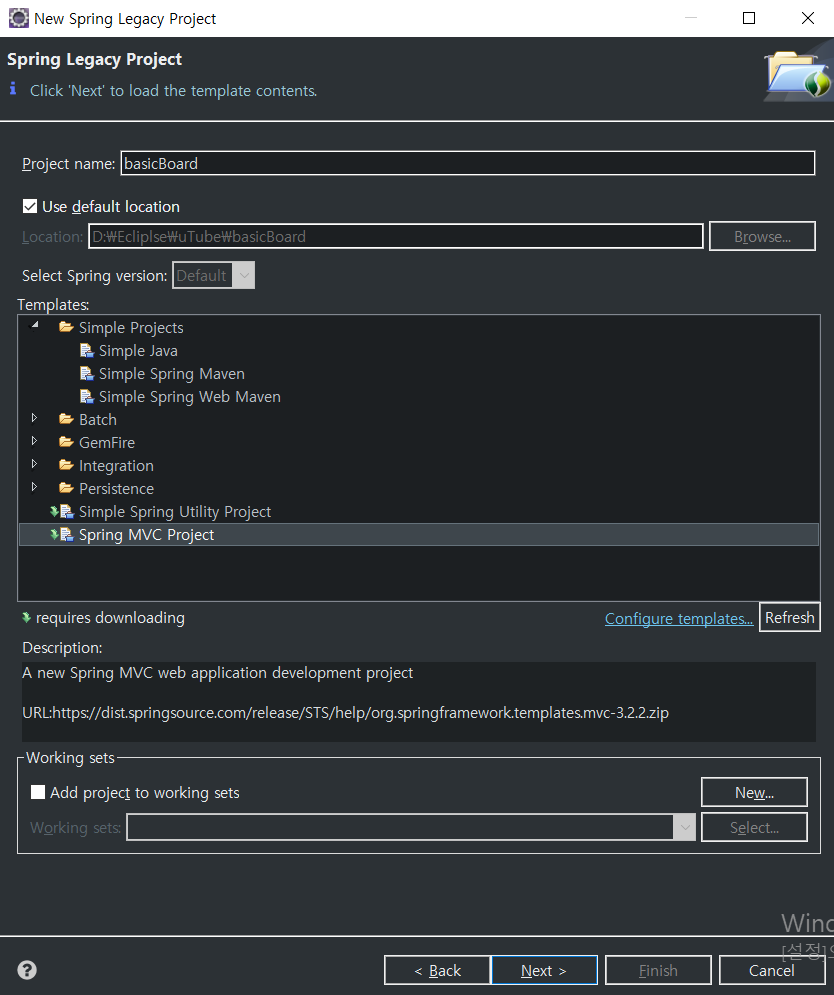Select the Simple Spring Web Maven template

coord(190,397)
